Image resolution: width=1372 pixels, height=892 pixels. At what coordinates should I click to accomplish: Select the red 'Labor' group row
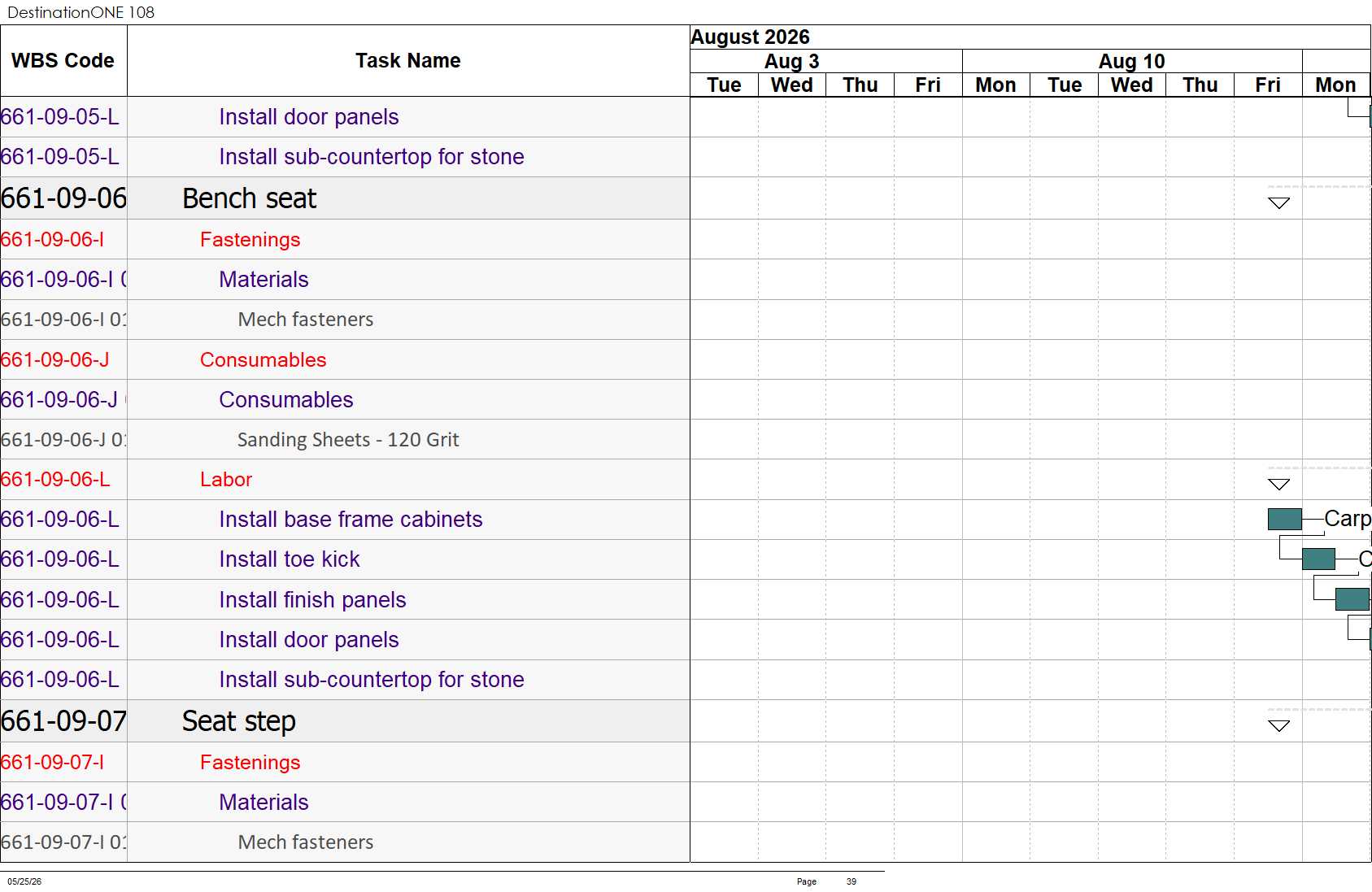pos(345,480)
